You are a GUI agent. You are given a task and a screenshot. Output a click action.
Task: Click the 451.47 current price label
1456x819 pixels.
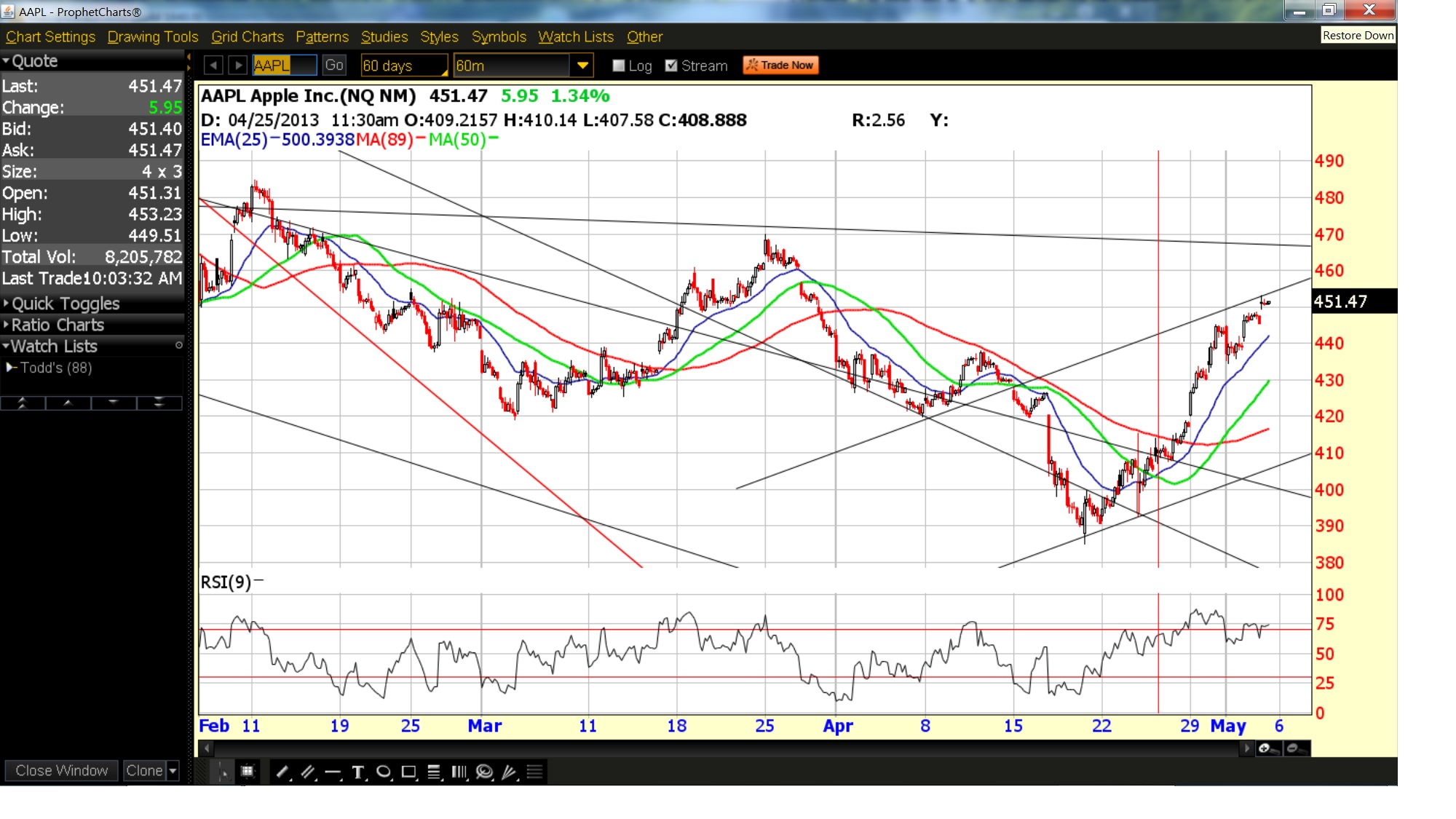point(1354,301)
